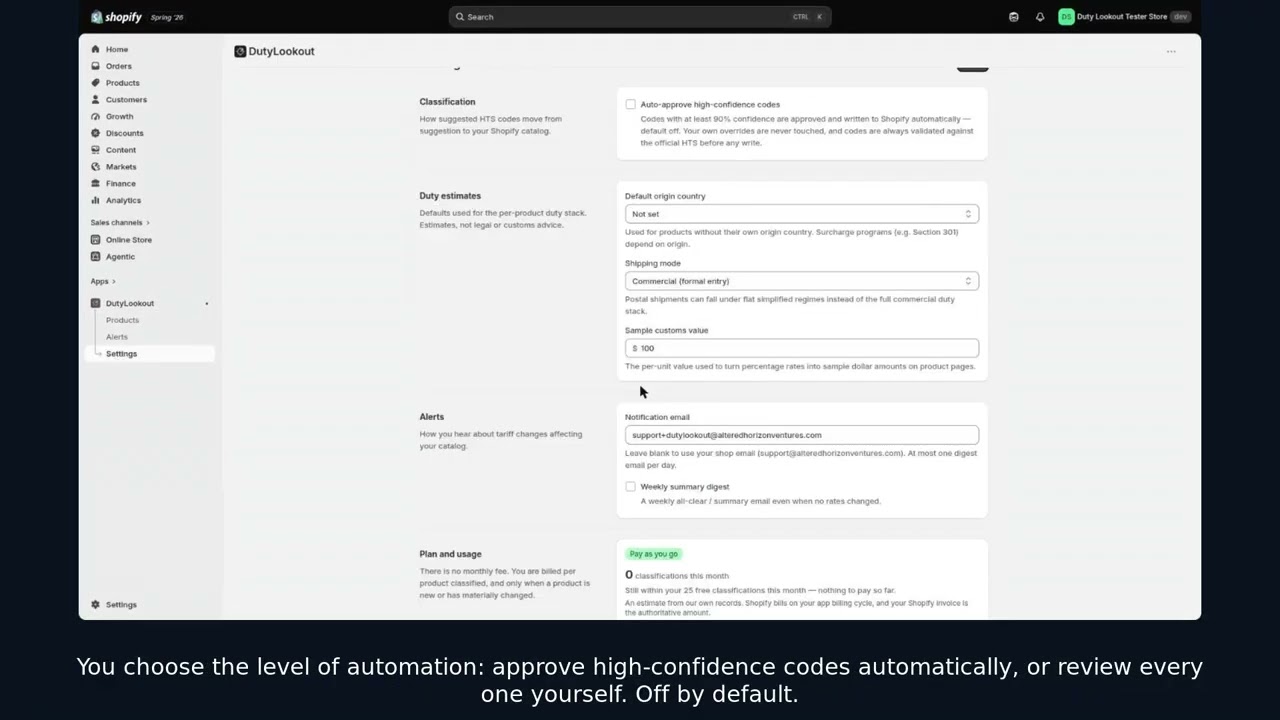Screen dimensions: 1280x720
Task: Open the Duty Lookout Tester Store menu
Action: pos(1125,17)
